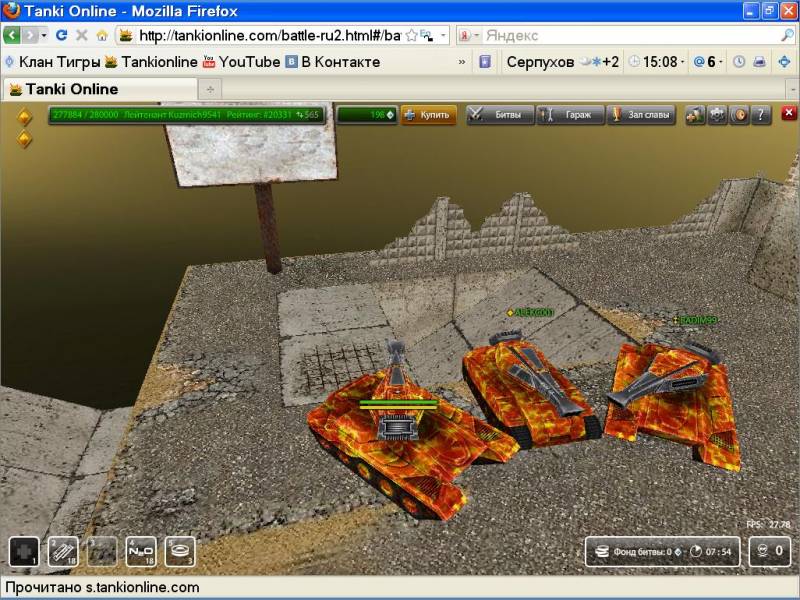
Task: Open game help question mark
Action: click(x=761, y=115)
